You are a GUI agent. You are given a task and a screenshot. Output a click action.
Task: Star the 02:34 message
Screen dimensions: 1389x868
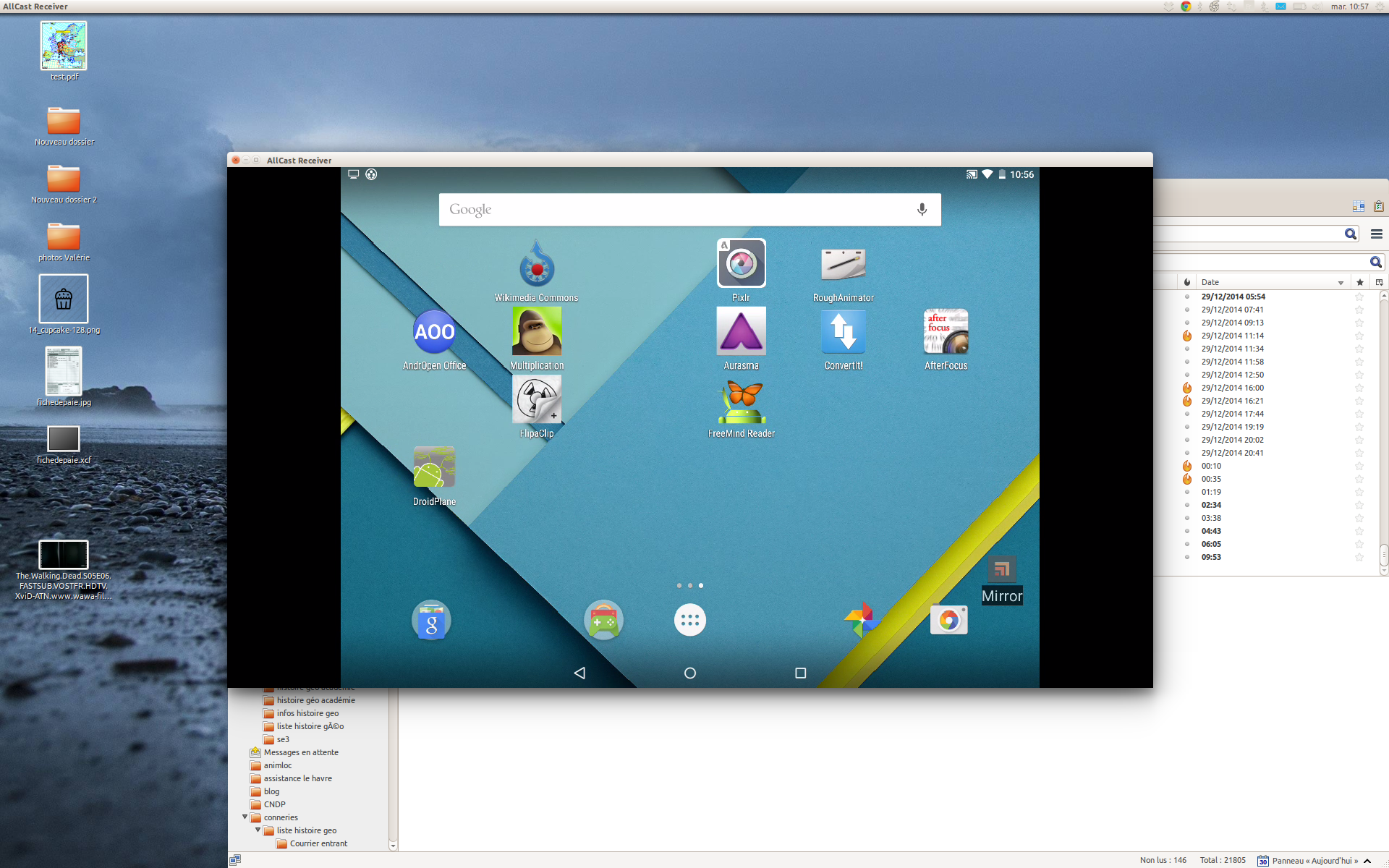point(1359,505)
